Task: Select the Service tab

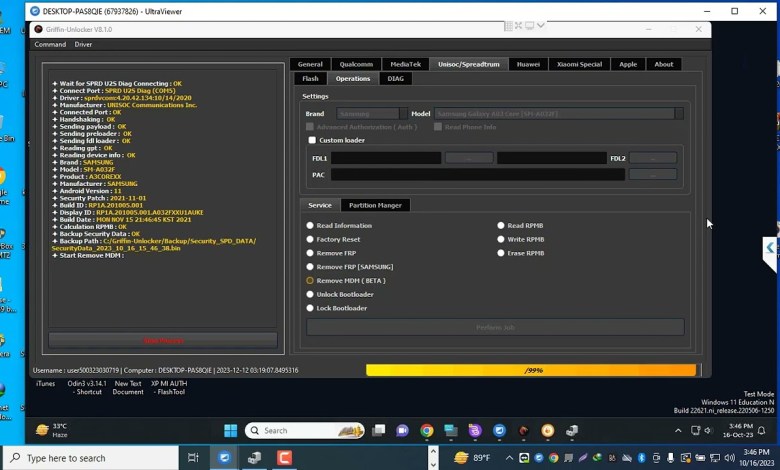Action: coord(320,205)
